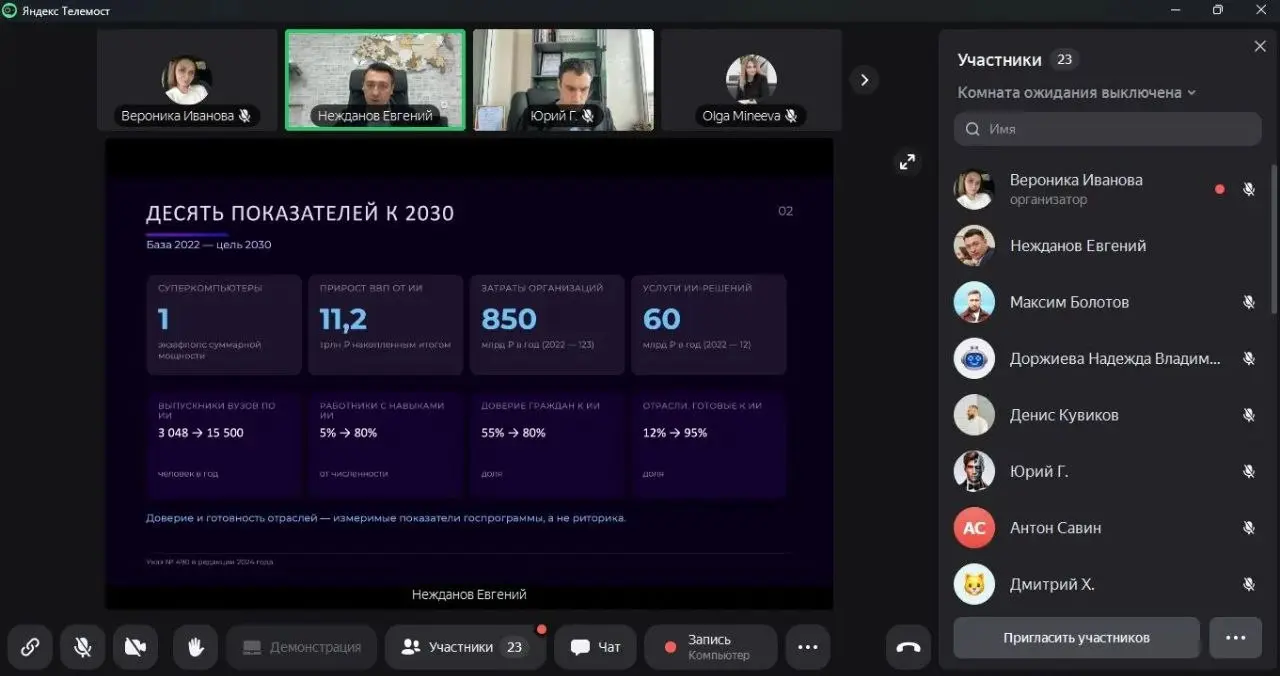
Task: Click the muted mic icon beside Доржиева Надежда
Action: [1248, 358]
